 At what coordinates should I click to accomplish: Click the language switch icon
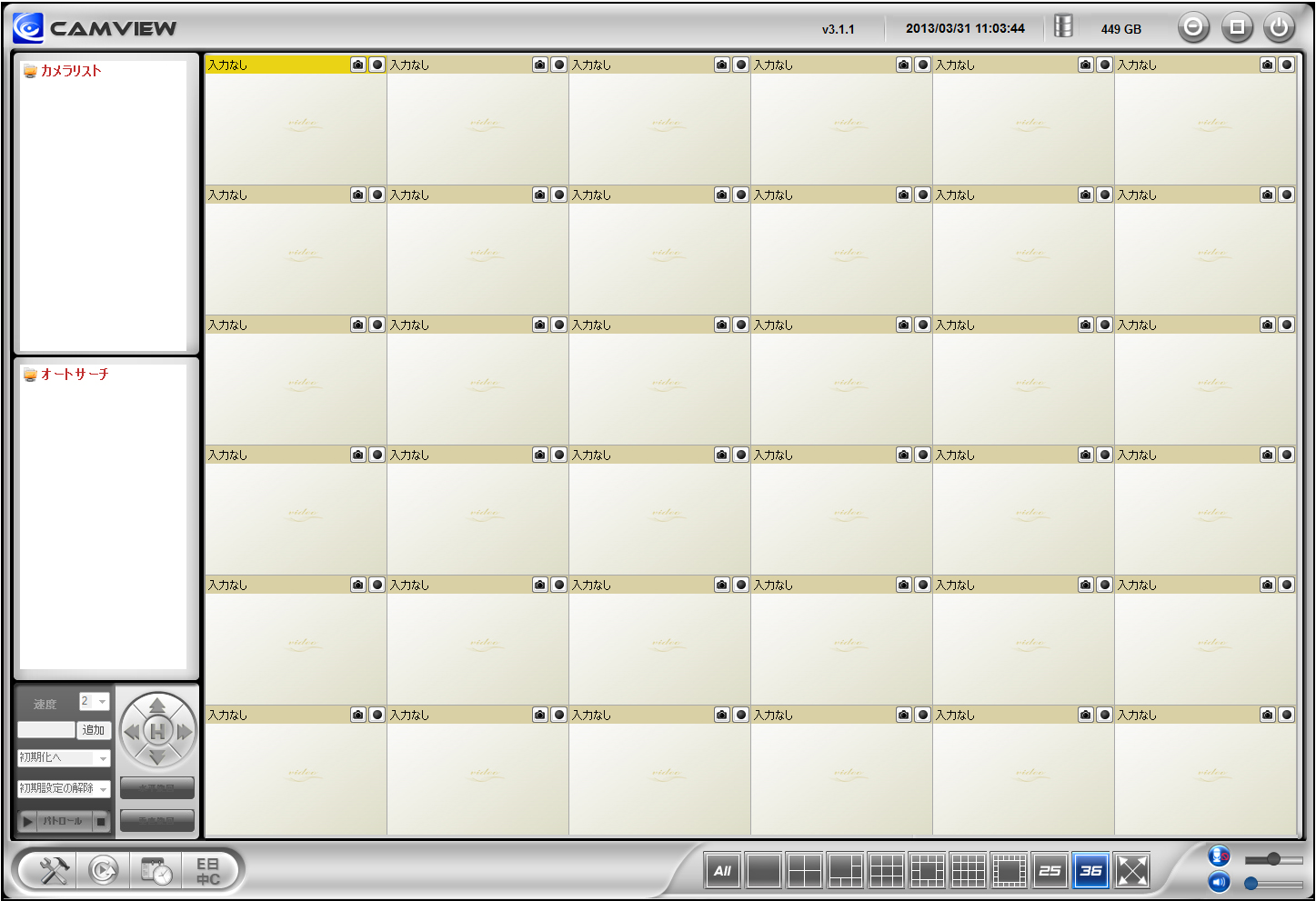click(208, 871)
